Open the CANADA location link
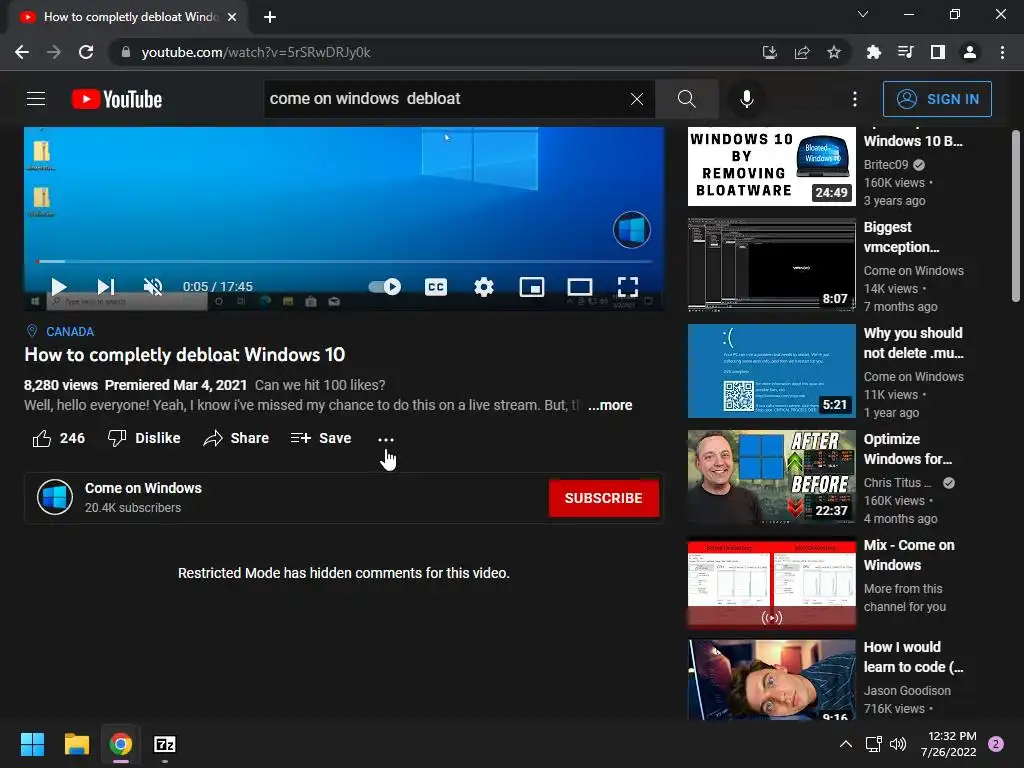 (x=70, y=332)
